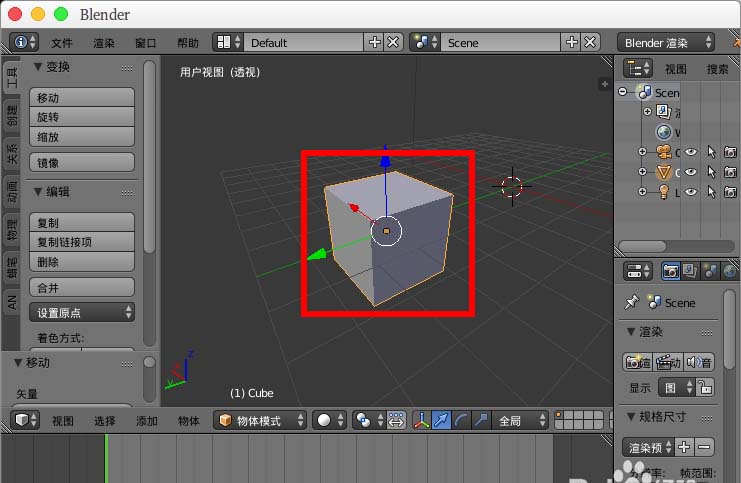Toggle Lamp selectability arrow in outliner
This screenshot has width=741, height=483.
tap(711, 192)
